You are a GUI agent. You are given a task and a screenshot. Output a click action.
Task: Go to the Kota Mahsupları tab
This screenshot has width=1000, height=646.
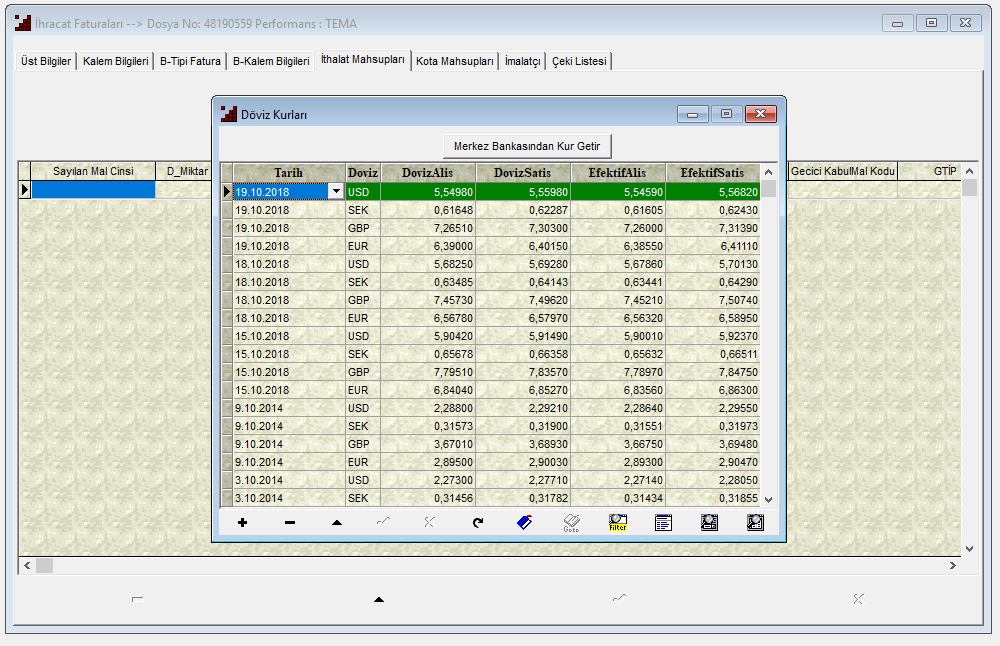pos(455,61)
